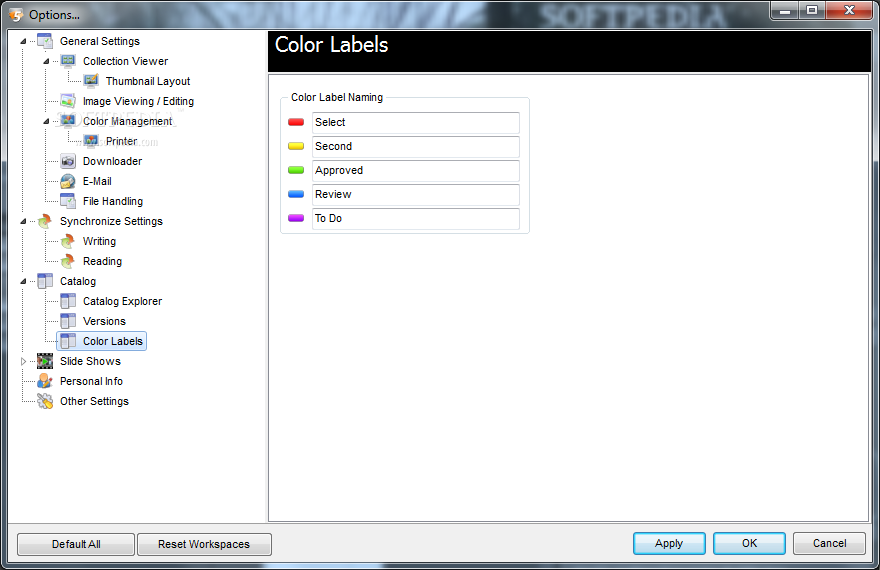Viewport: 880px width, 570px height.
Task: Close the Options window
Action: tap(849, 10)
